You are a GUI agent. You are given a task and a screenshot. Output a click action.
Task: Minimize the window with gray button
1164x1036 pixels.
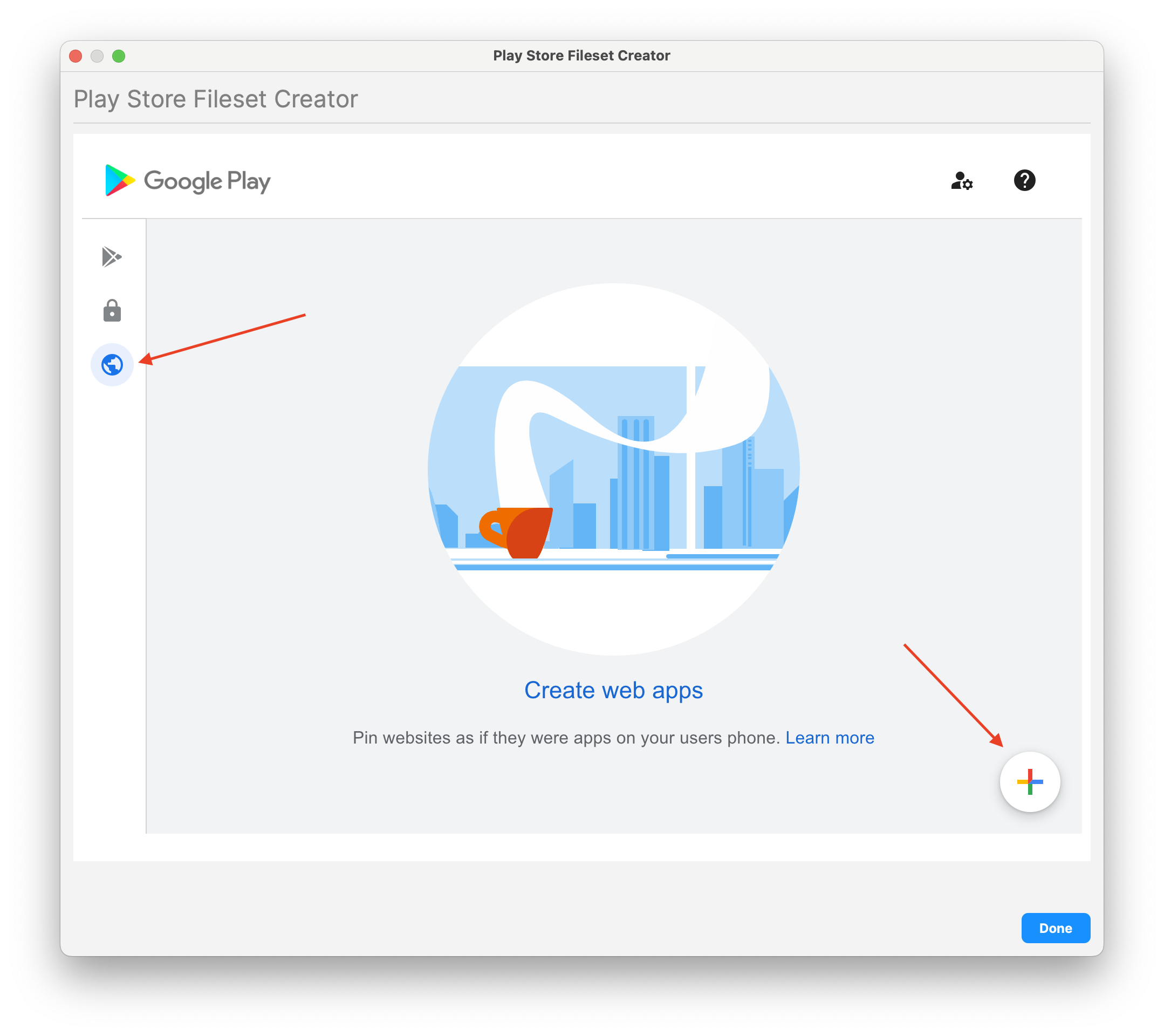[97, 56]
